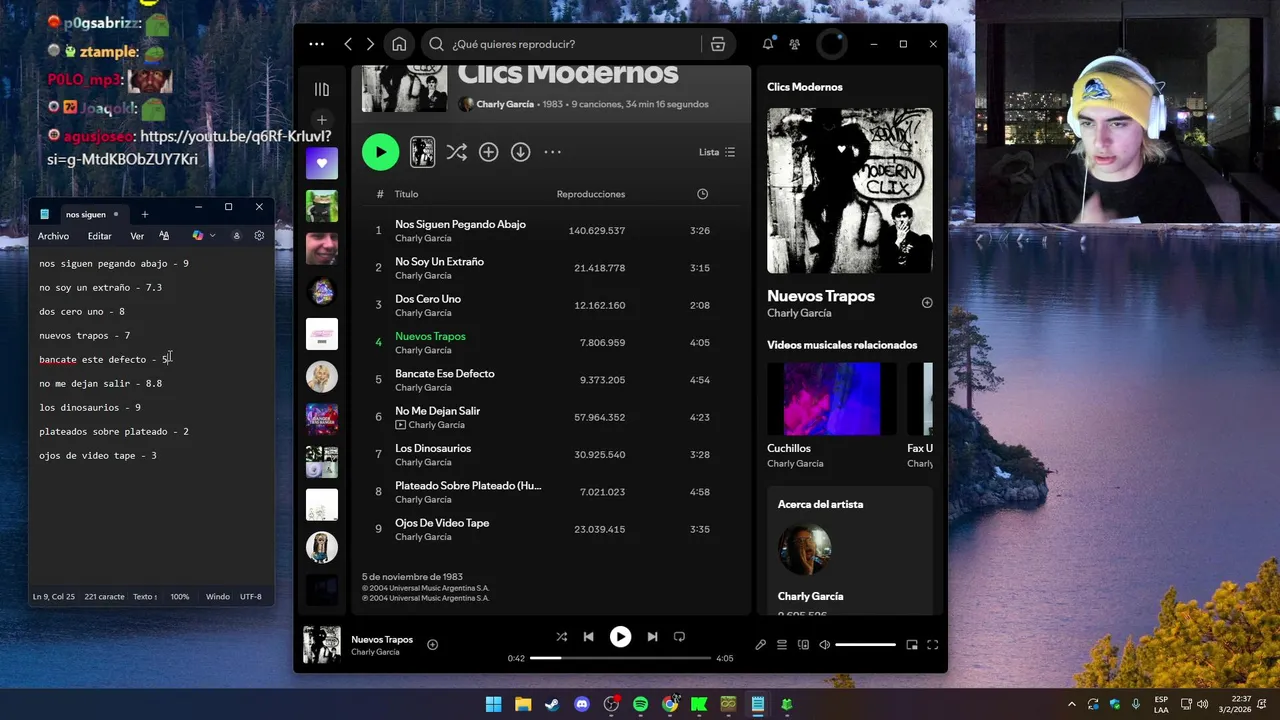
Task: Add a new Notepad tab
Action: [144, 214]
